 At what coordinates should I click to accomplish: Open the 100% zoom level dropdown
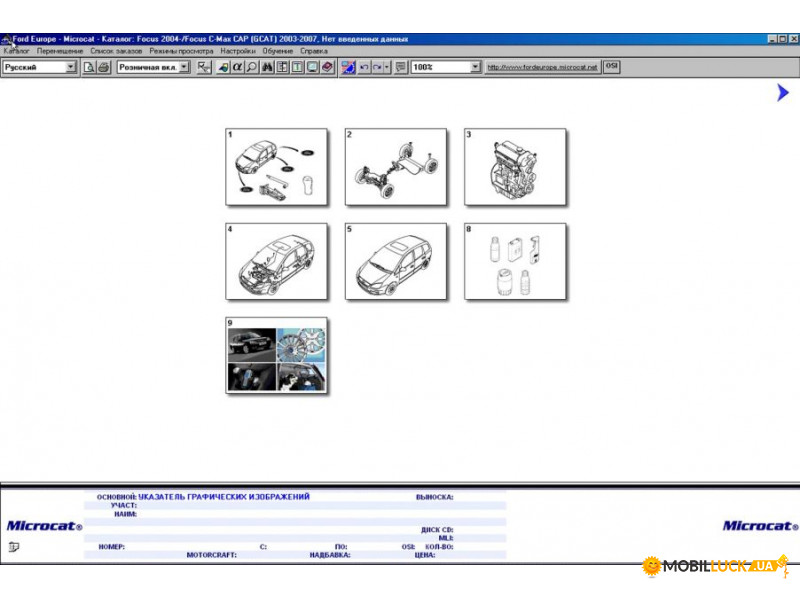point(475,67)
